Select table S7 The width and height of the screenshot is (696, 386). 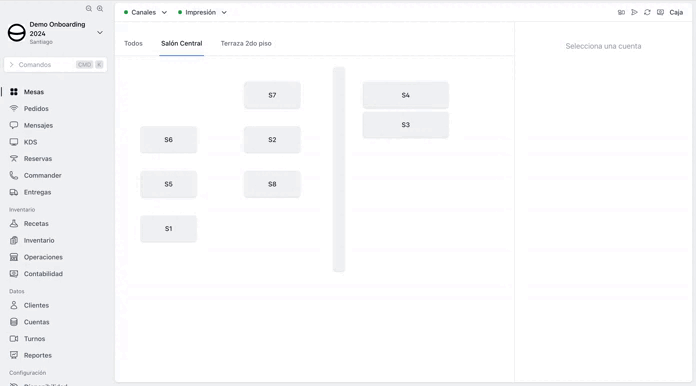point(272,95)
